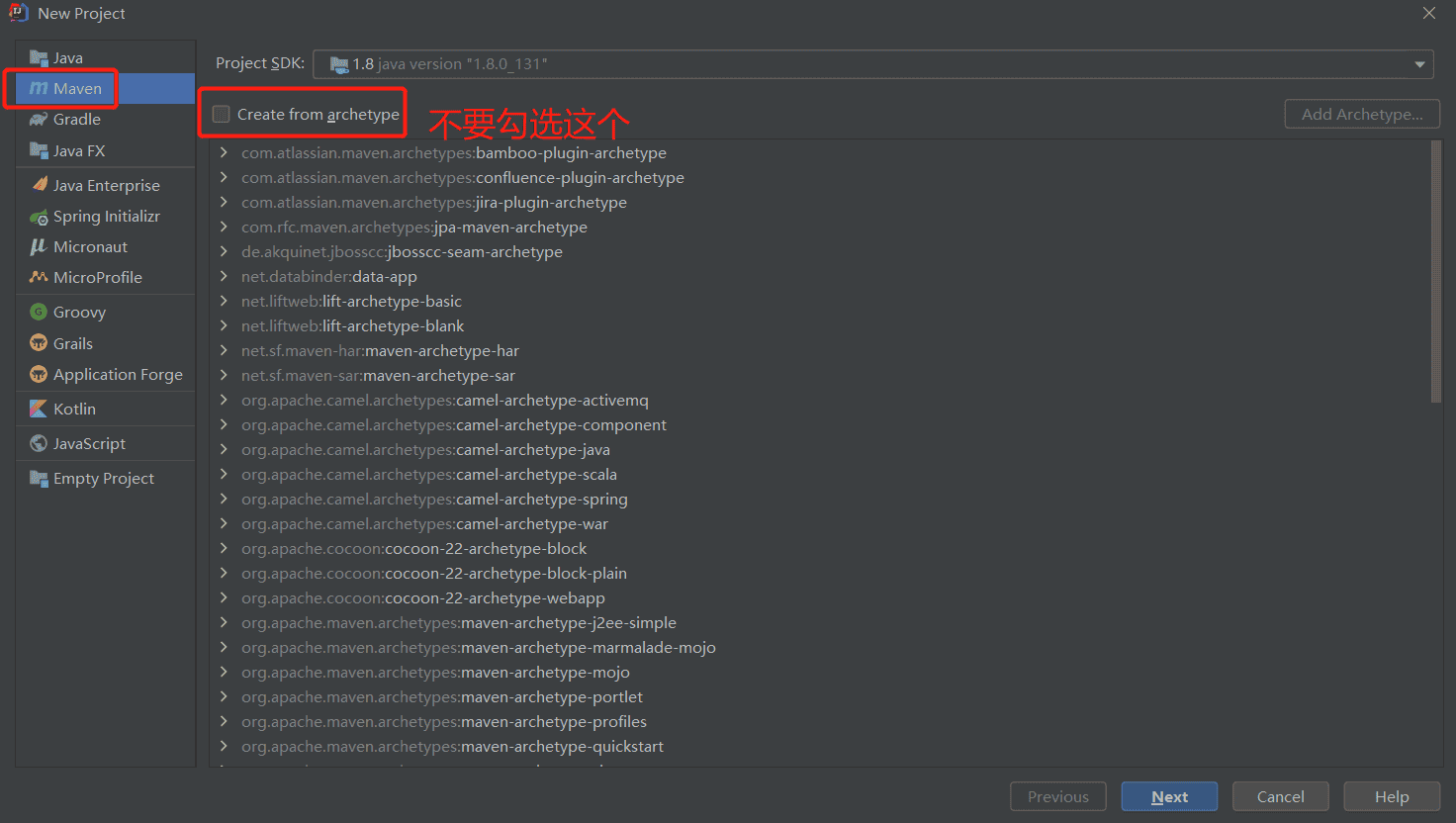Select camel-archetype-activemq row
Screen dimensions: 1456x823
[x=820, y=400]
